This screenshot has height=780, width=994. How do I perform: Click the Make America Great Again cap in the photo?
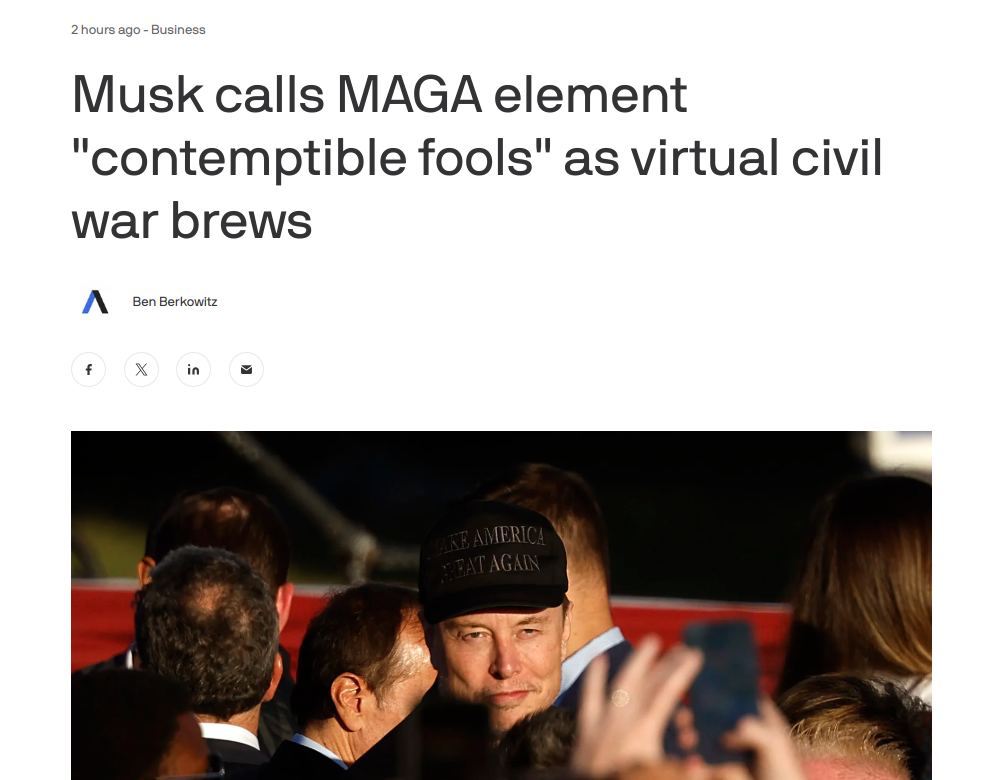(x=493, y=560)
